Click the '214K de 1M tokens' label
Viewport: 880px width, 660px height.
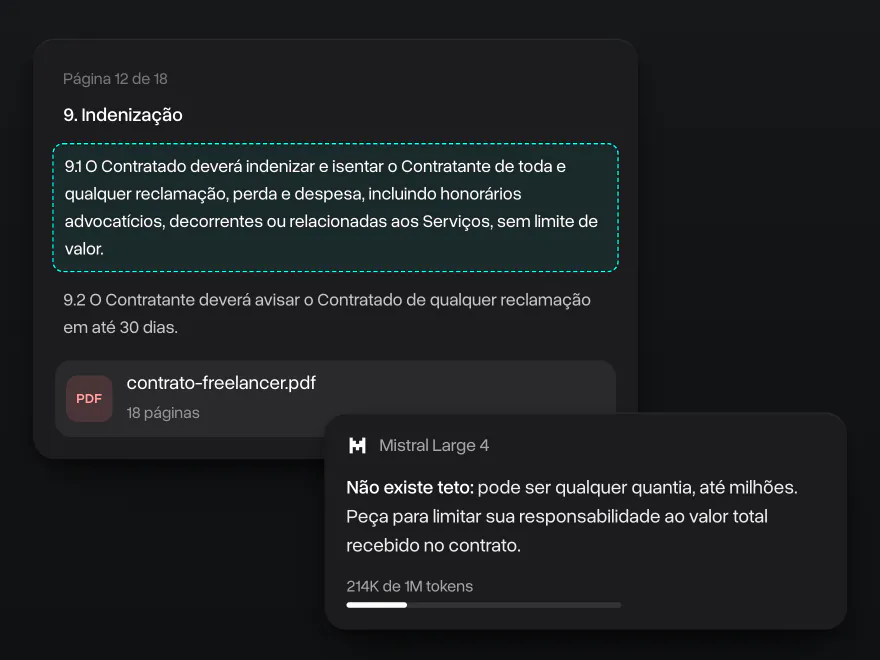point(409,586)
